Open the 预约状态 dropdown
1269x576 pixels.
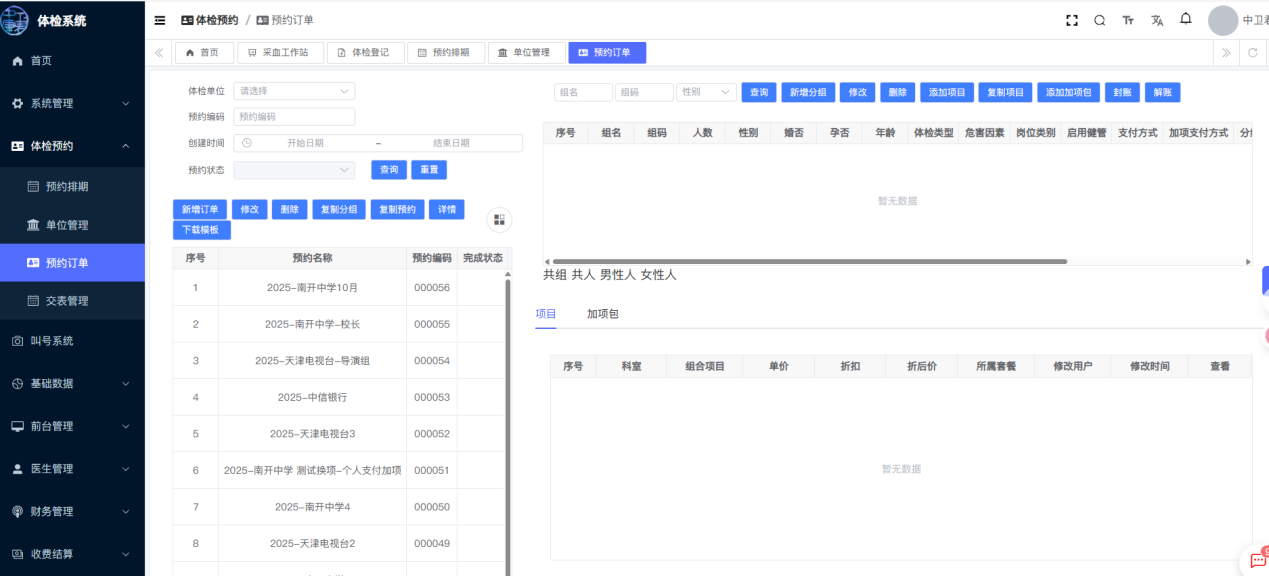click(294, 170)
